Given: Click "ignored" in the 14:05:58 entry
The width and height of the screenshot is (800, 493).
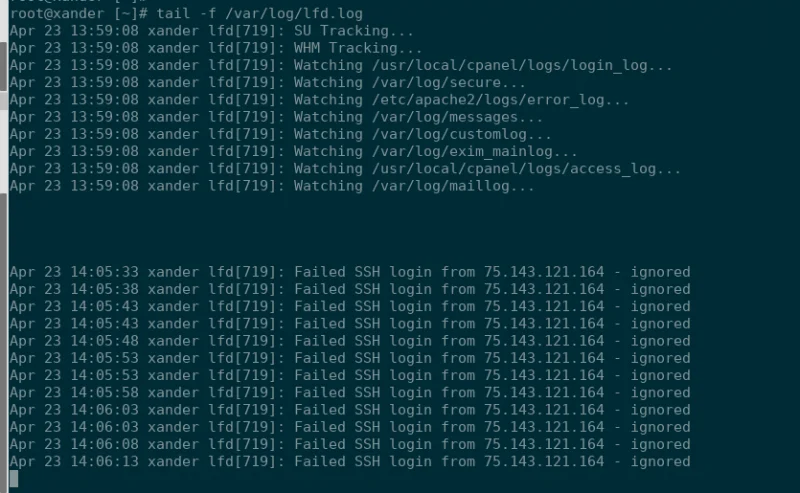Looking at the screenshot, I should 660,392.
